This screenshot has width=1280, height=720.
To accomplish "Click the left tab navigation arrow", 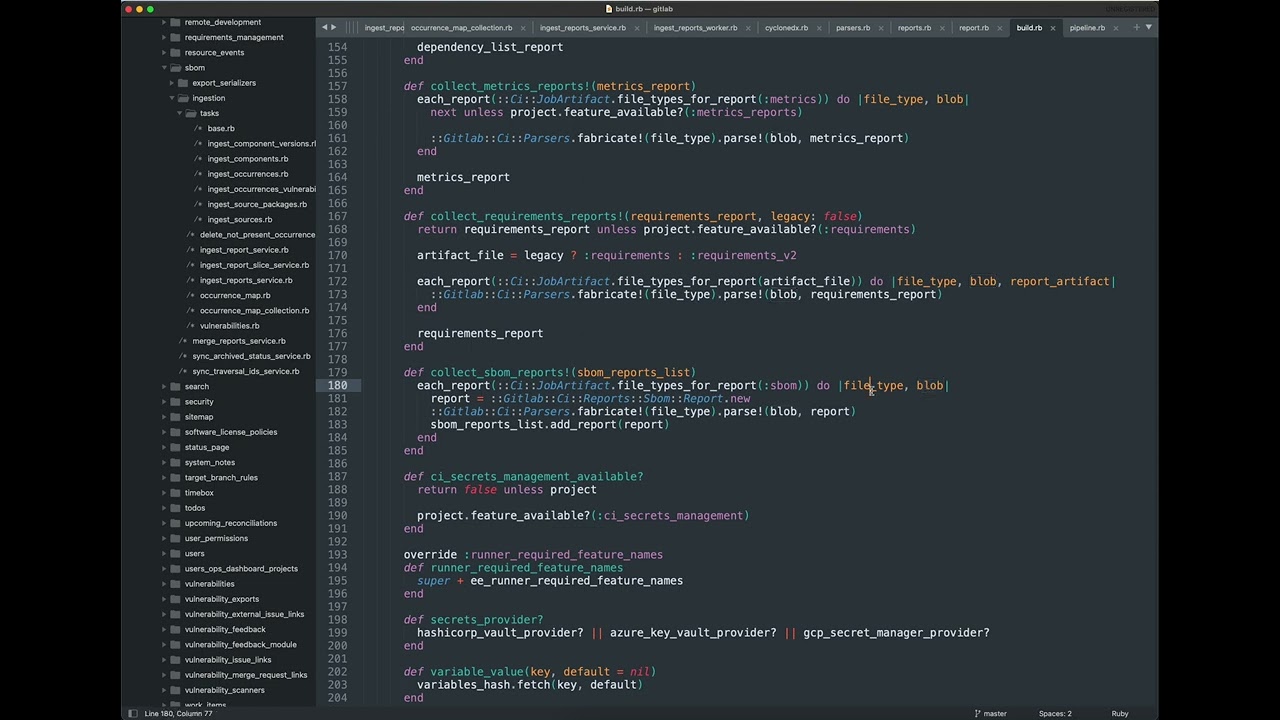I will tap(324, 27).
